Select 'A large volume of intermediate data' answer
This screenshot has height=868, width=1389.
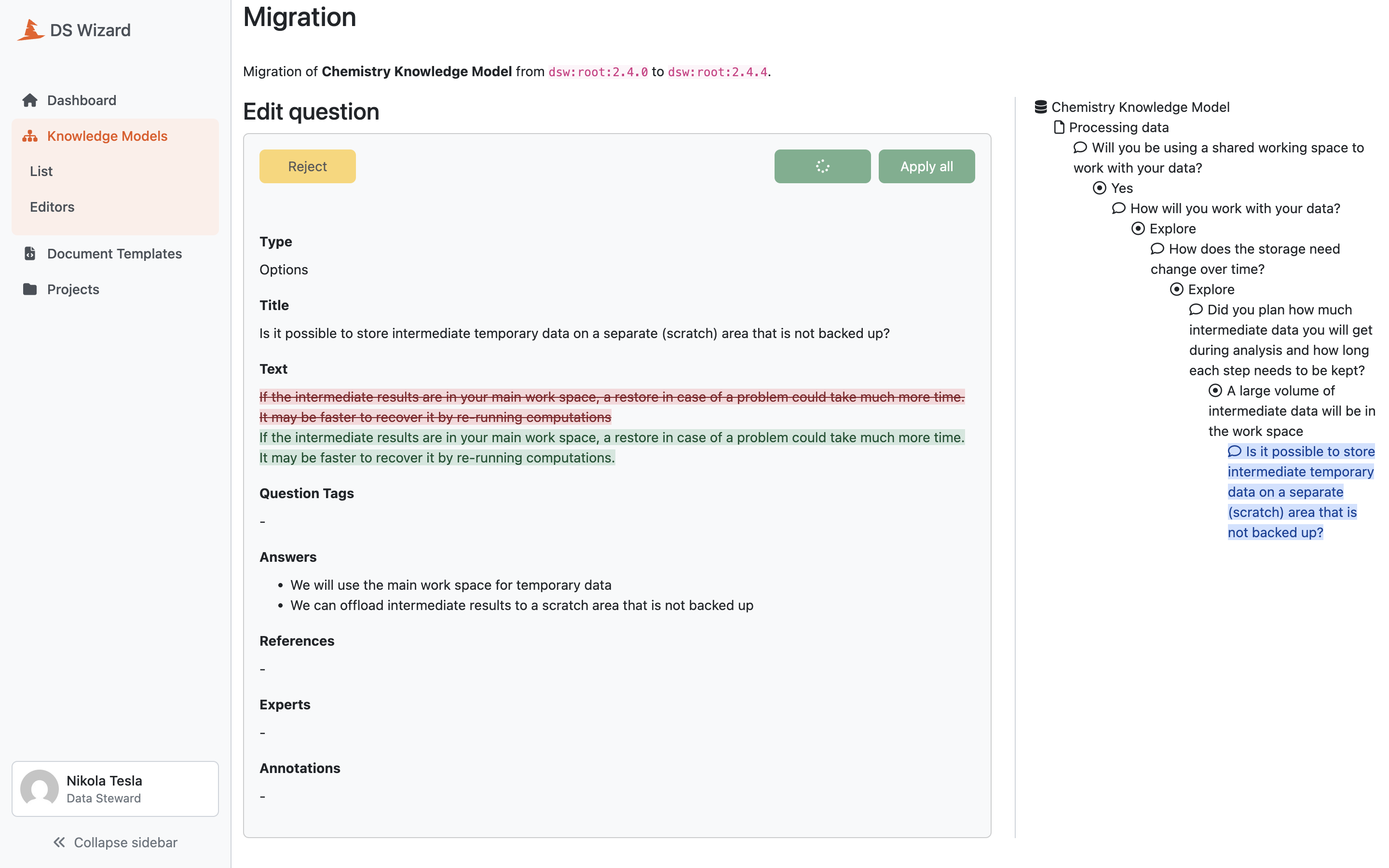1215,391
